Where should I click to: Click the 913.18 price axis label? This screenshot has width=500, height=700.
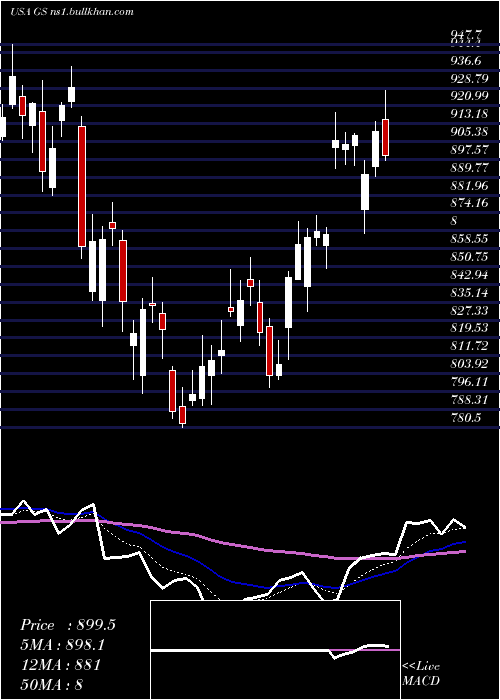[469, 114]
